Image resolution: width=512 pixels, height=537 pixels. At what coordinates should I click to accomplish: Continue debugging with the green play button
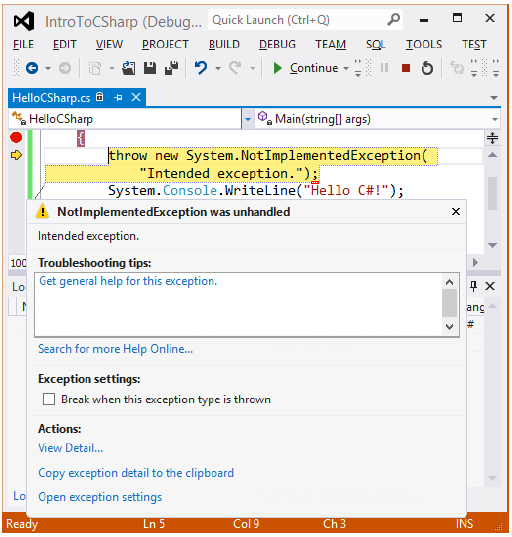click(277, 68)
